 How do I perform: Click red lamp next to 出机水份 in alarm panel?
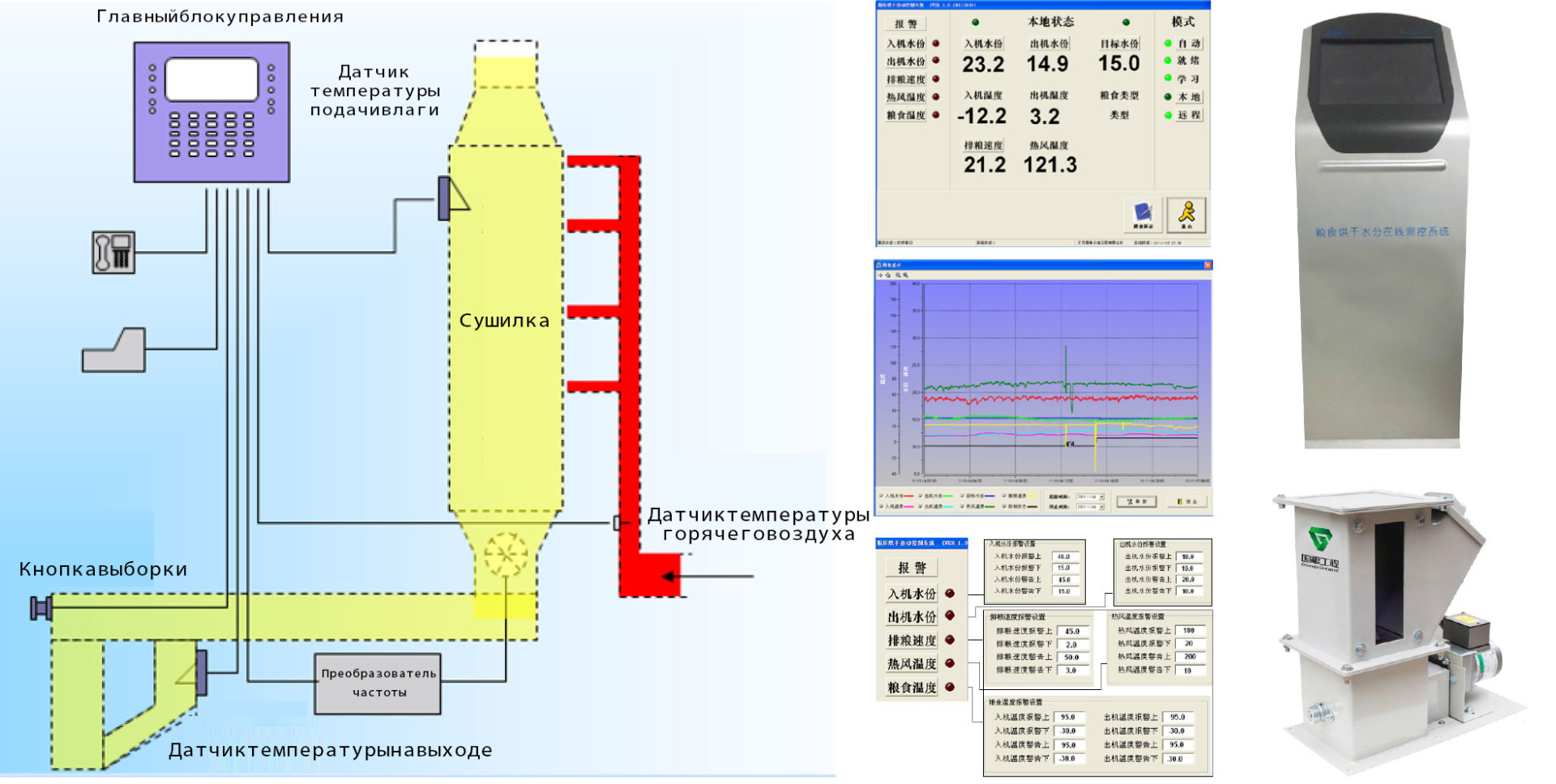(950, 616)
